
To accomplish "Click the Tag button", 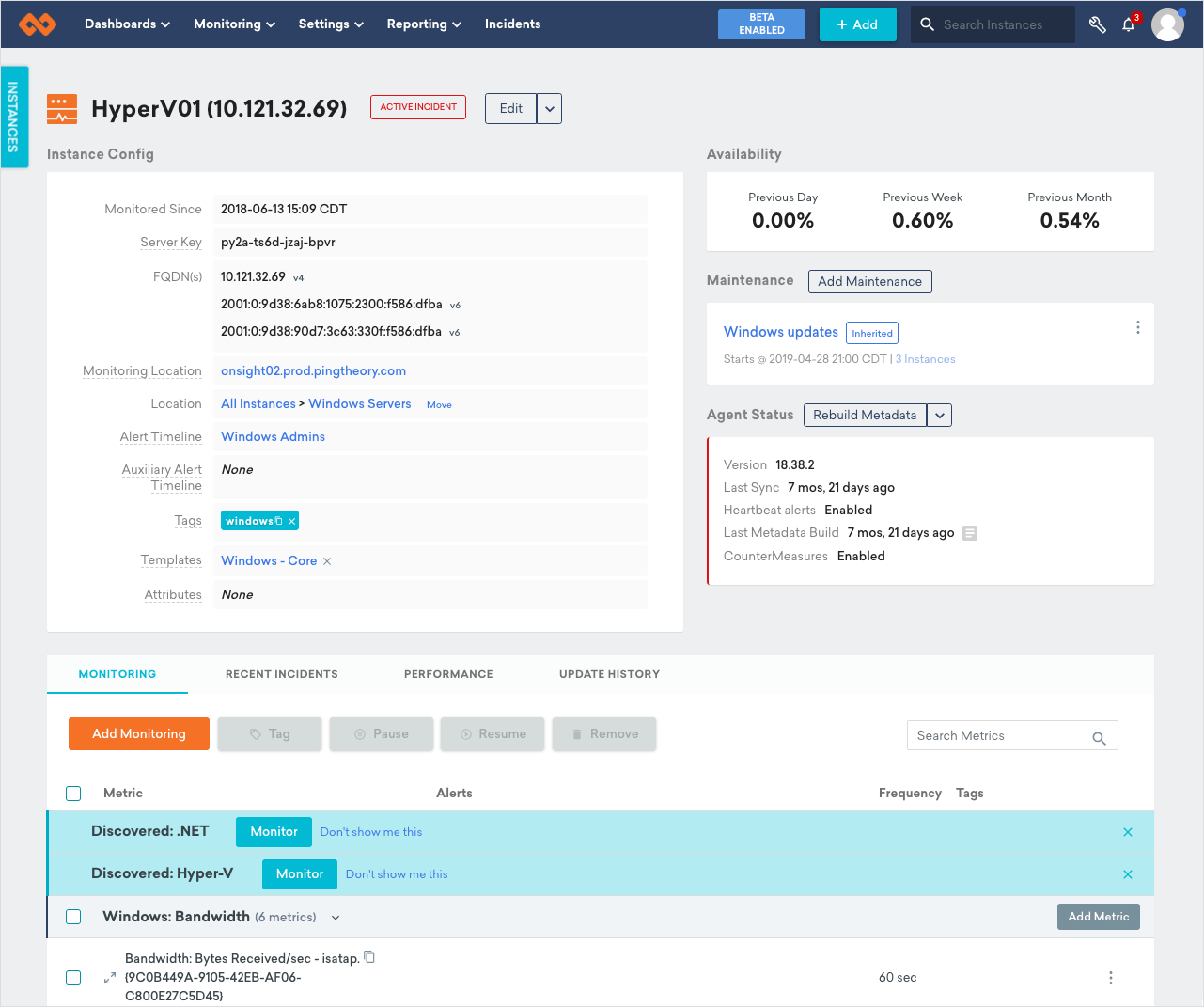I will 270,733.
